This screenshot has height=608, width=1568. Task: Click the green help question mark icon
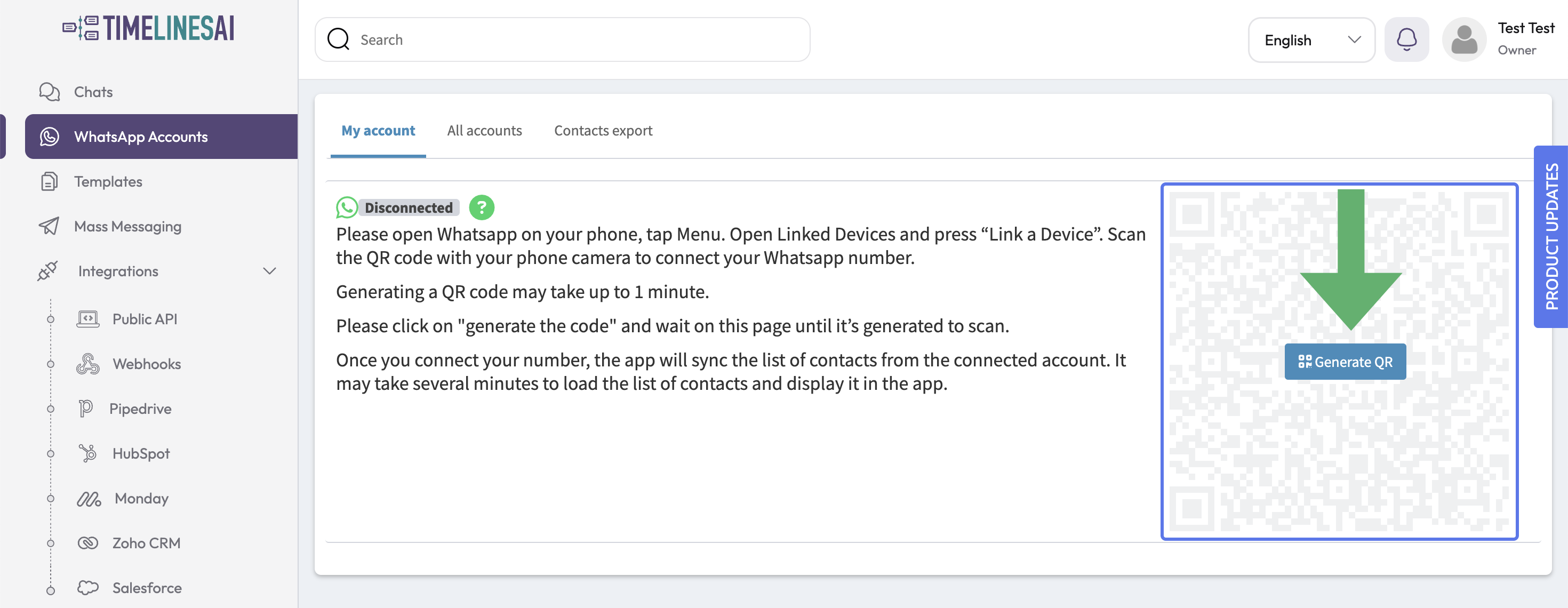point(482,207)
